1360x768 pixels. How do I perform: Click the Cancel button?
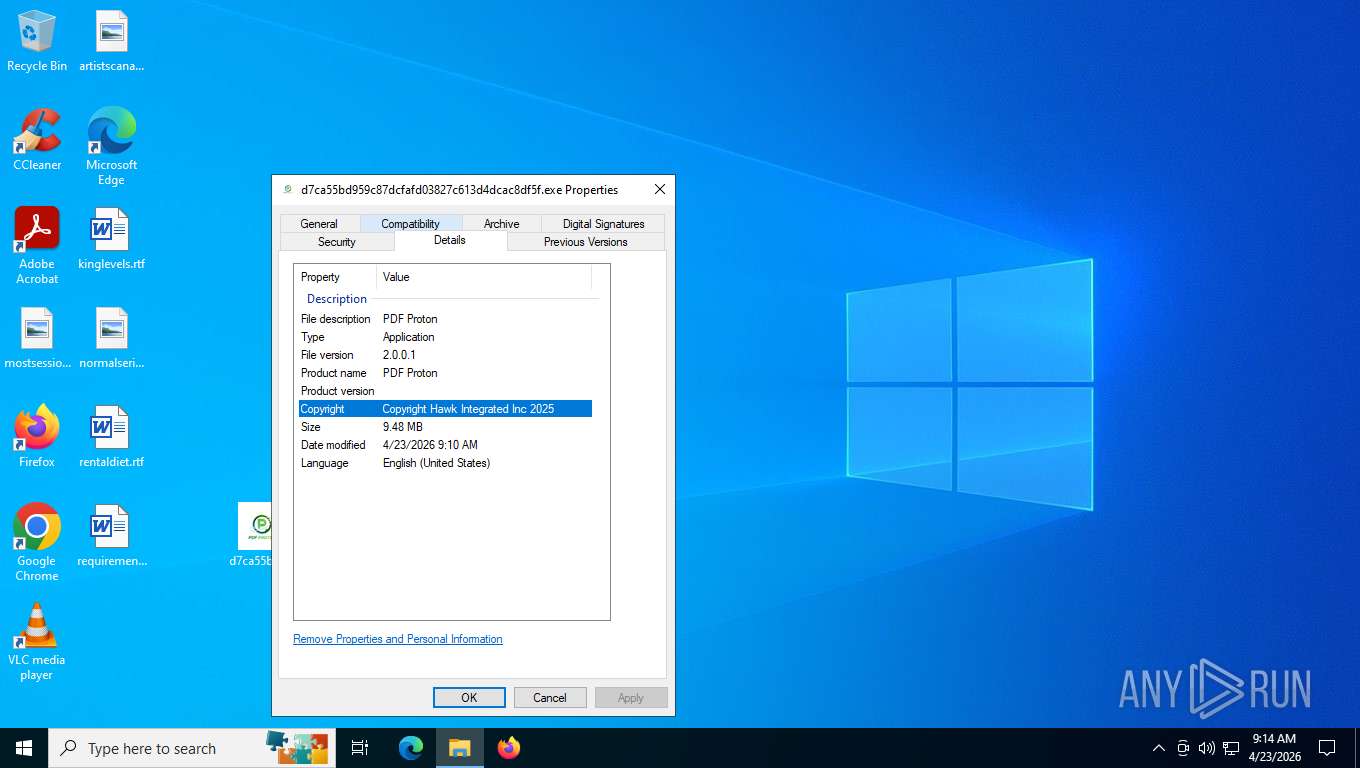549,698
